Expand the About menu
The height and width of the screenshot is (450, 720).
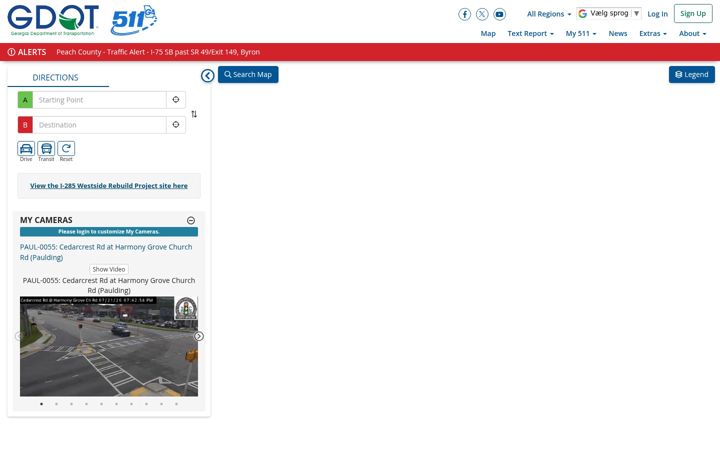[692, 34]
